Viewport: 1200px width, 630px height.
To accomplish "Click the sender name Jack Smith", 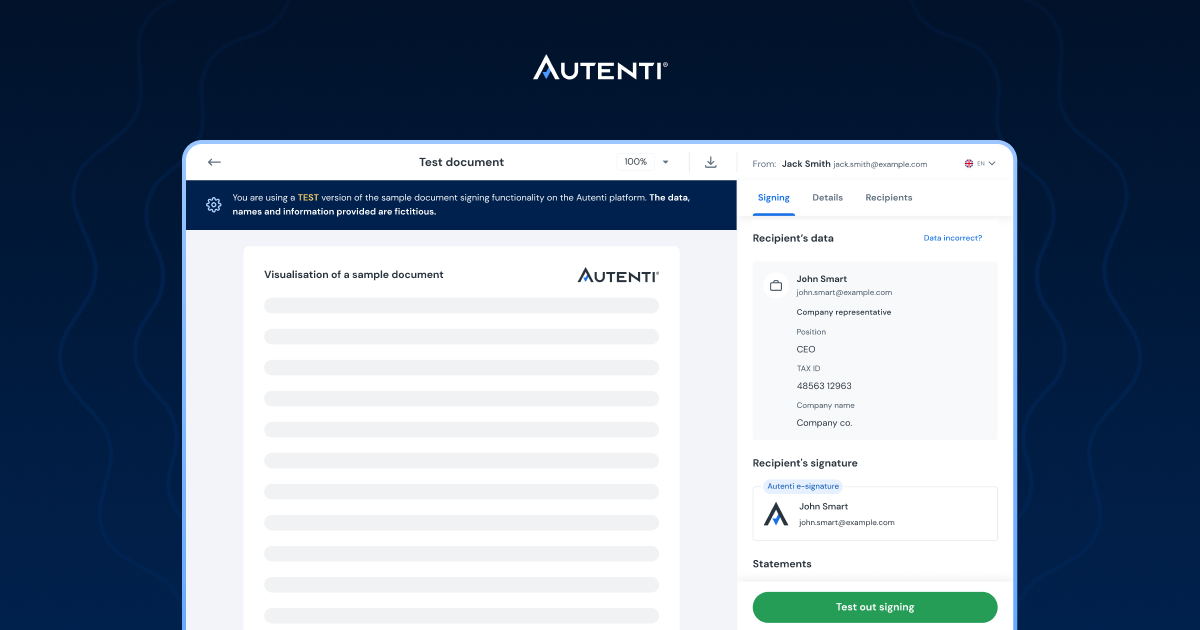I will click(x=806, y=164).
